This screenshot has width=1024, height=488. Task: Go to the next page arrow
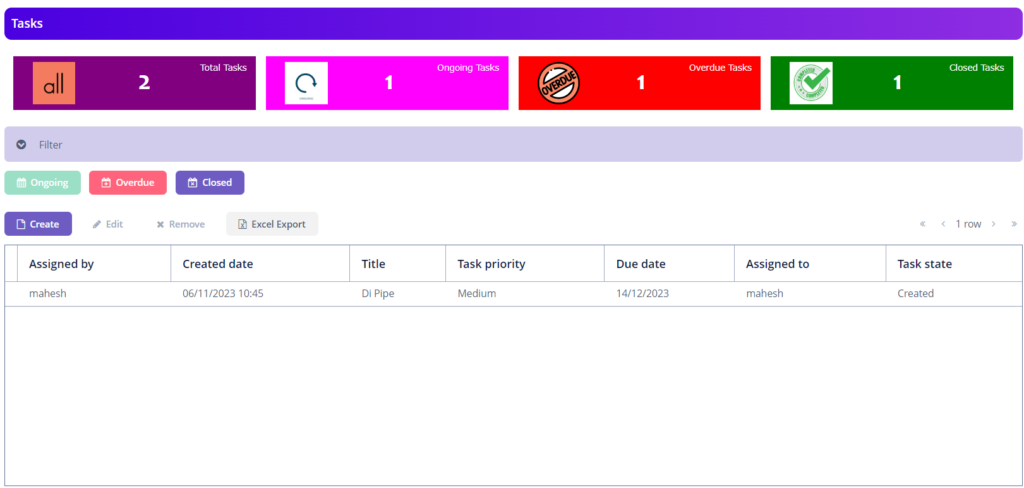coord(993,224)
